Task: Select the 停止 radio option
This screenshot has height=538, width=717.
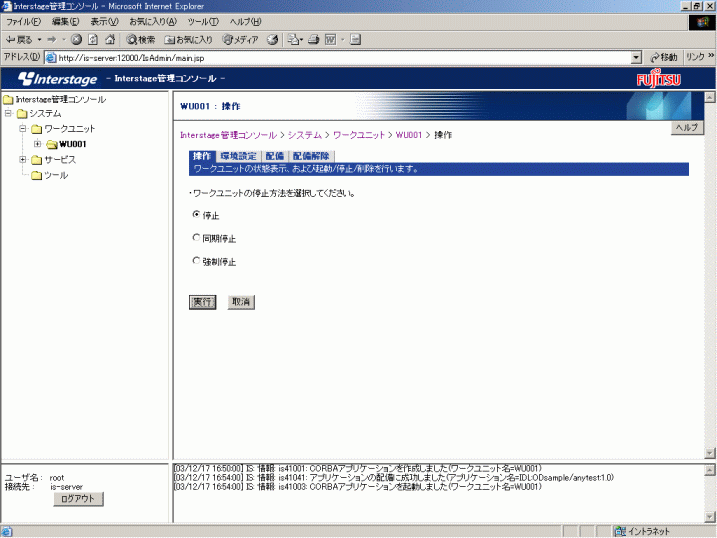Action: [x=196, y=214]
